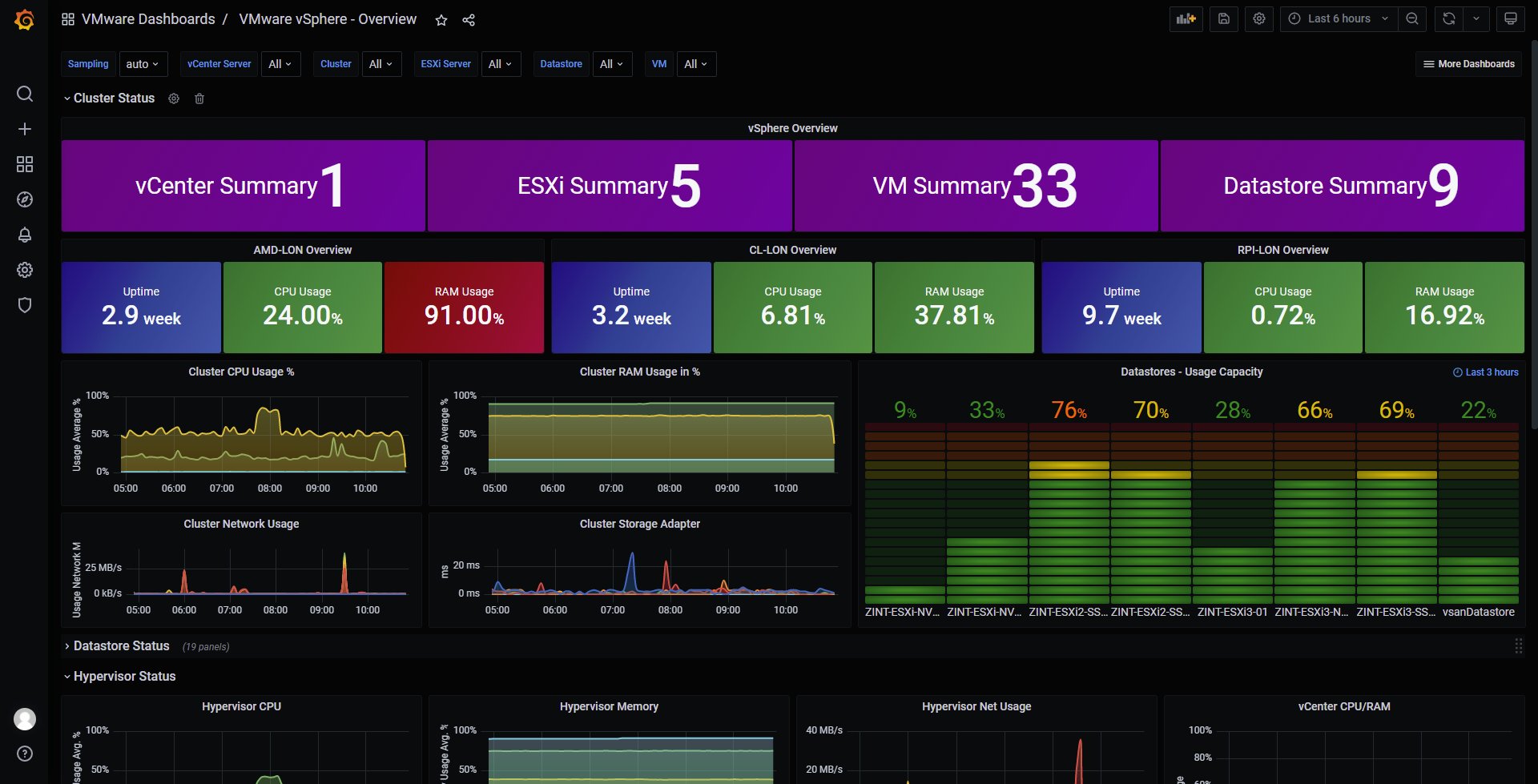Open the Grafana home logo

25,19
